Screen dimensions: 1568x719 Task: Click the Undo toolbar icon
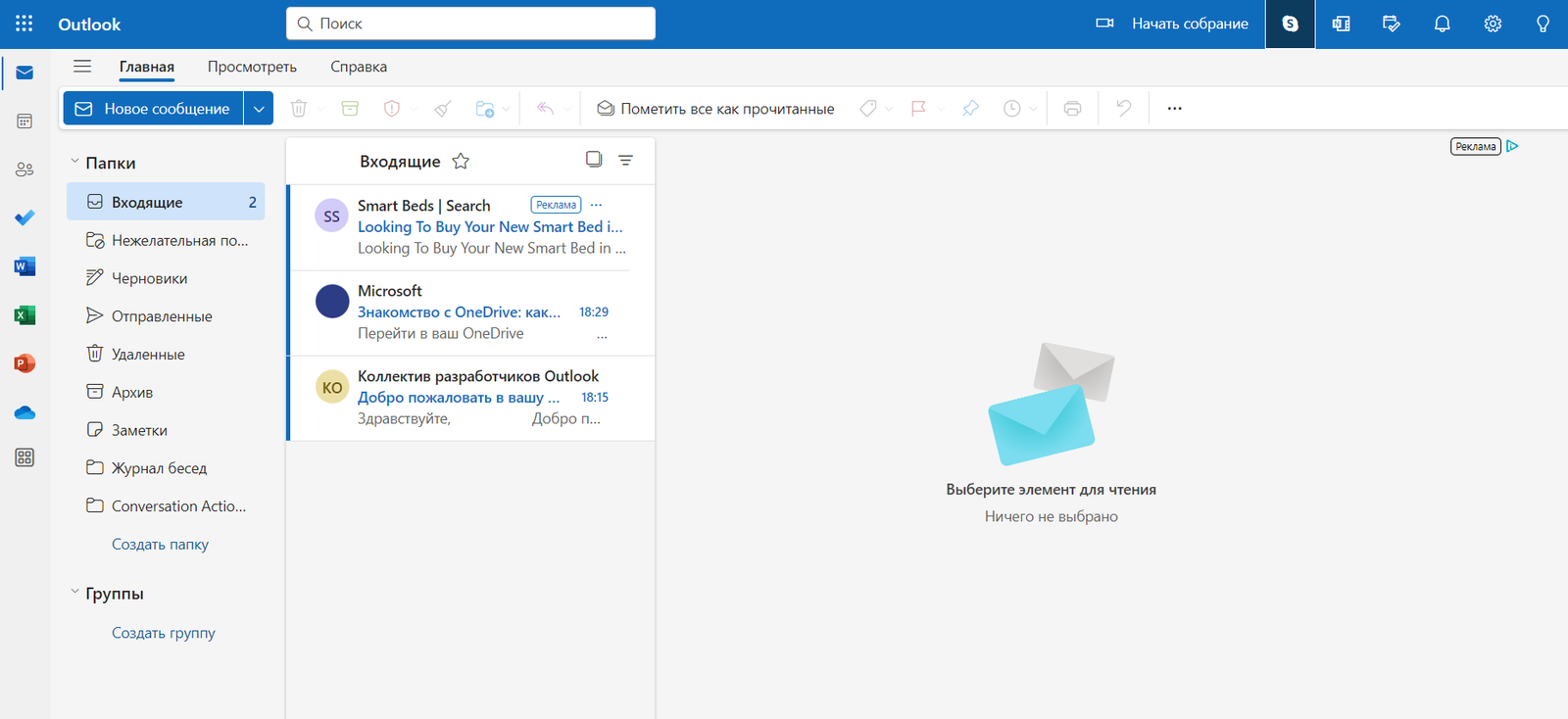pyautogui.click(x=1124, y=109)
